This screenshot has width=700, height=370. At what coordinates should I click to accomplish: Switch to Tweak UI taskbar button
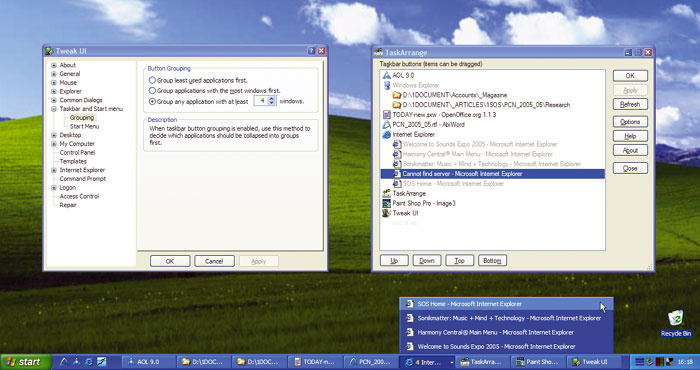point(594,362)
